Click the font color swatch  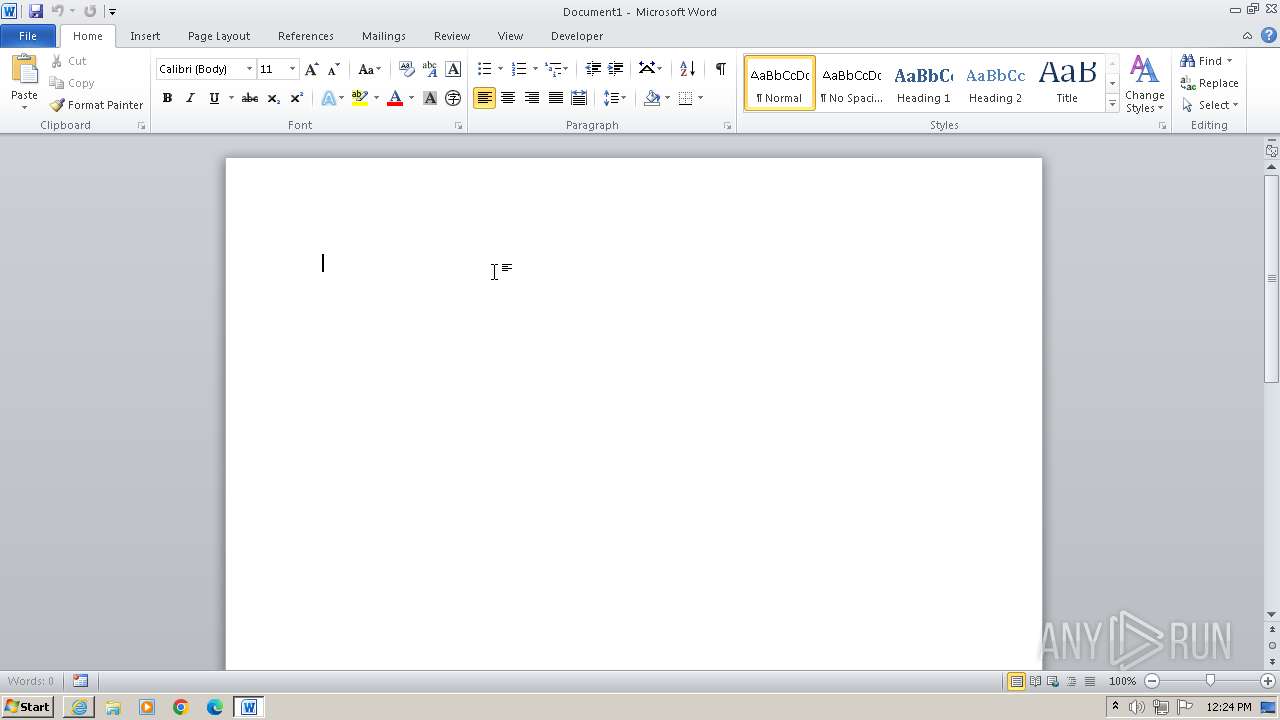(x=395, y=98)
